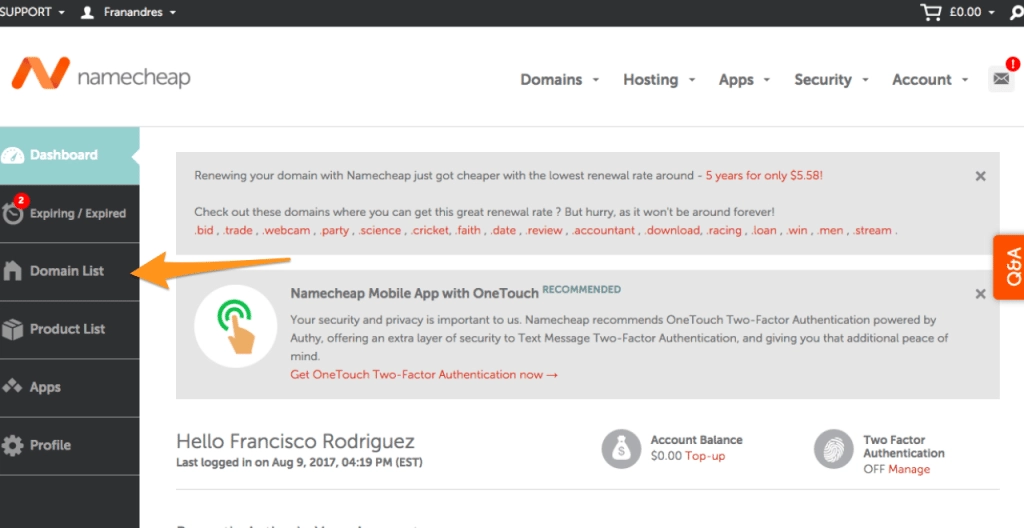Screen dimensions: 1024x528
Task: Click the .webcam domain link
Action: pos(286,230)
